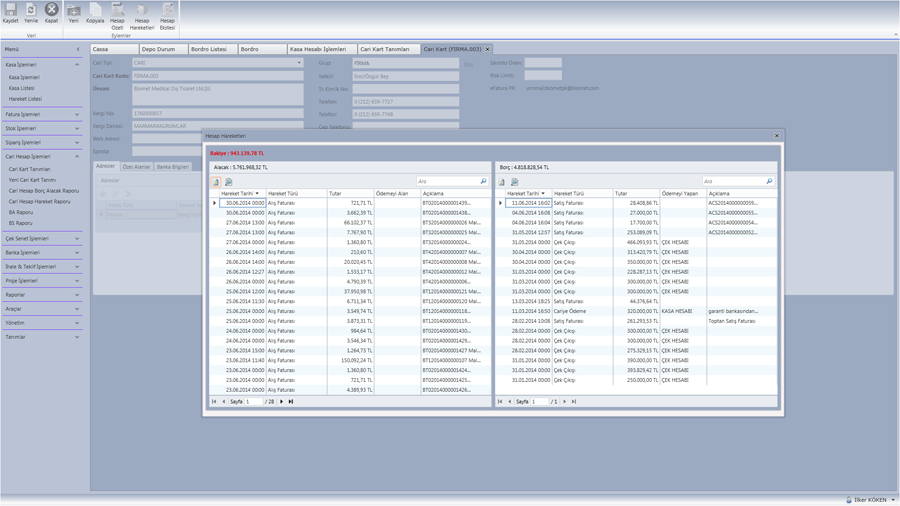The height and width of the screenshot is (506, 900).
Task: Open the Depo Durum tab
Action: pos(159,49)
